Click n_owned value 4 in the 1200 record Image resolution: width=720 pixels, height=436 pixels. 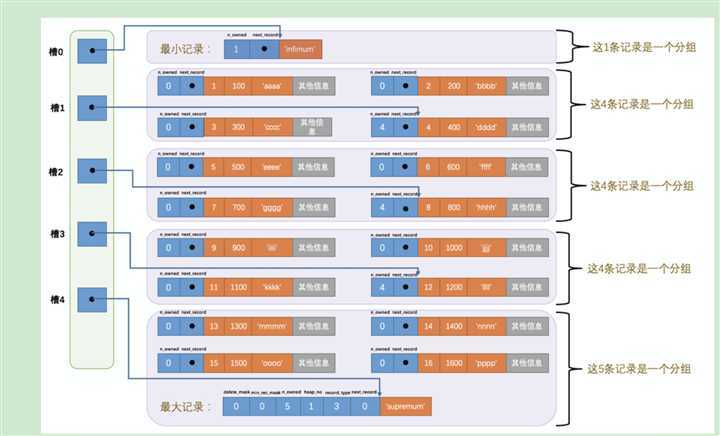pos(382,287)
